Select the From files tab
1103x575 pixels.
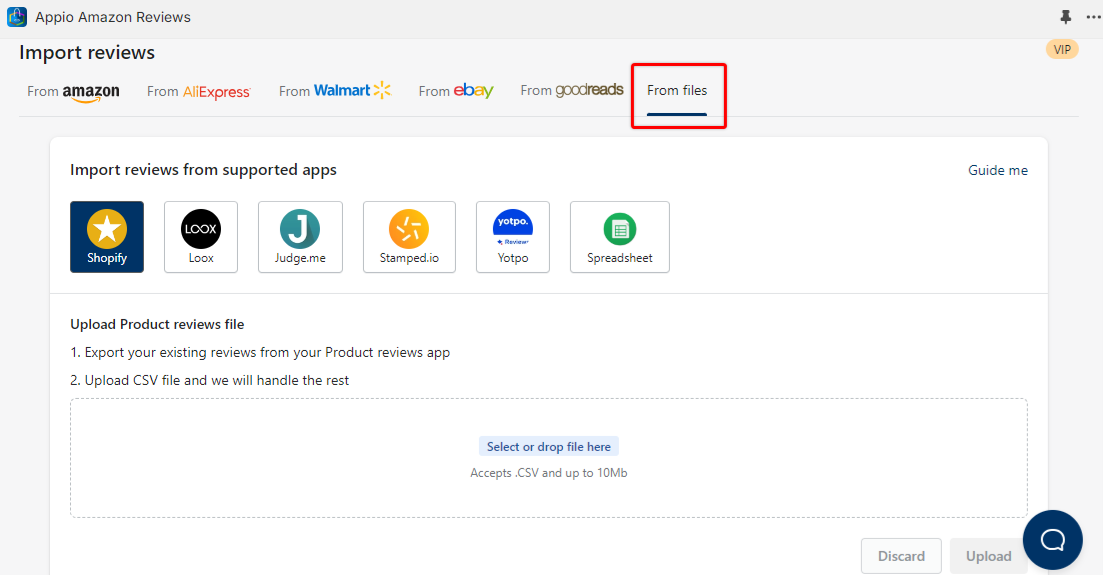(677, 91)
